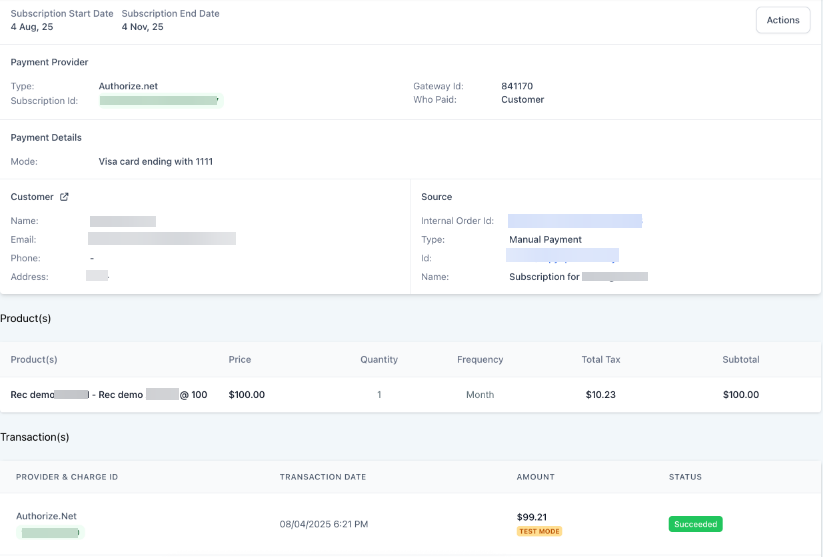The width and height of the screenshot is (823, 557).
Task: Click the Total Tax column header
Action: (x=600, y=360)
